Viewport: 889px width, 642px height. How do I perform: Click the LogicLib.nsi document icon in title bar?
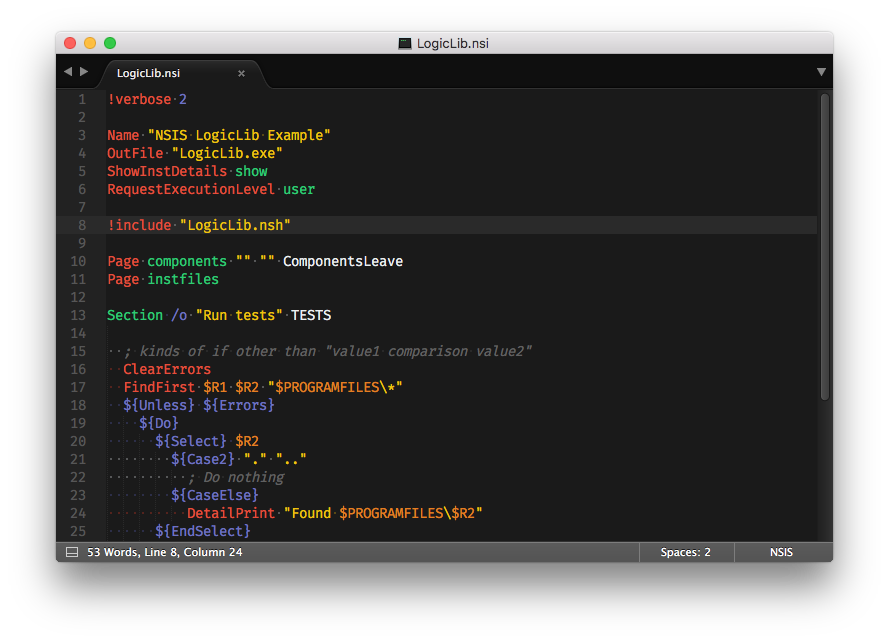tap(405, 44)
